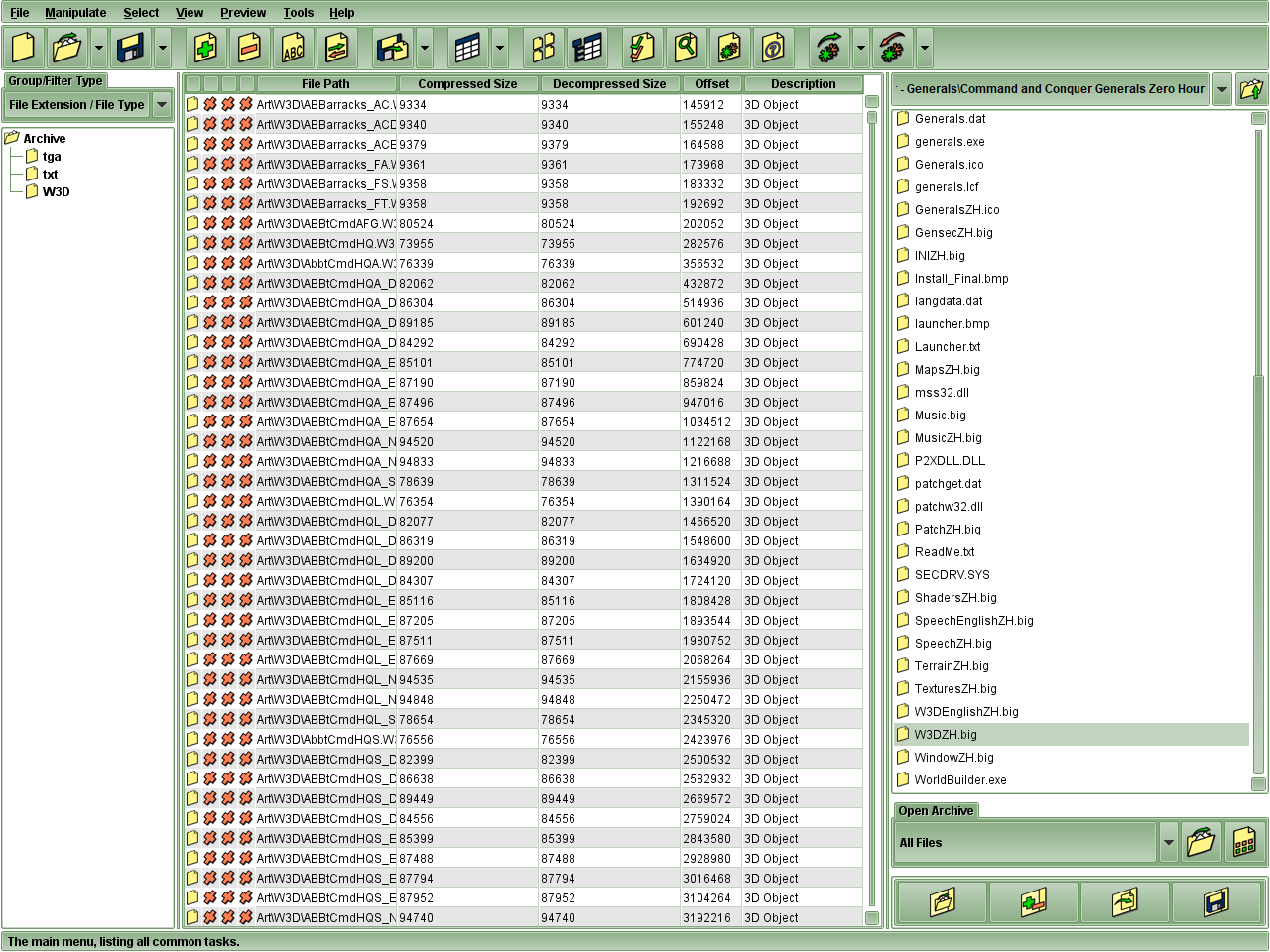Click the magnifying glass Search icon
This screenshot has width=1270, height=952.
point(686,47)
